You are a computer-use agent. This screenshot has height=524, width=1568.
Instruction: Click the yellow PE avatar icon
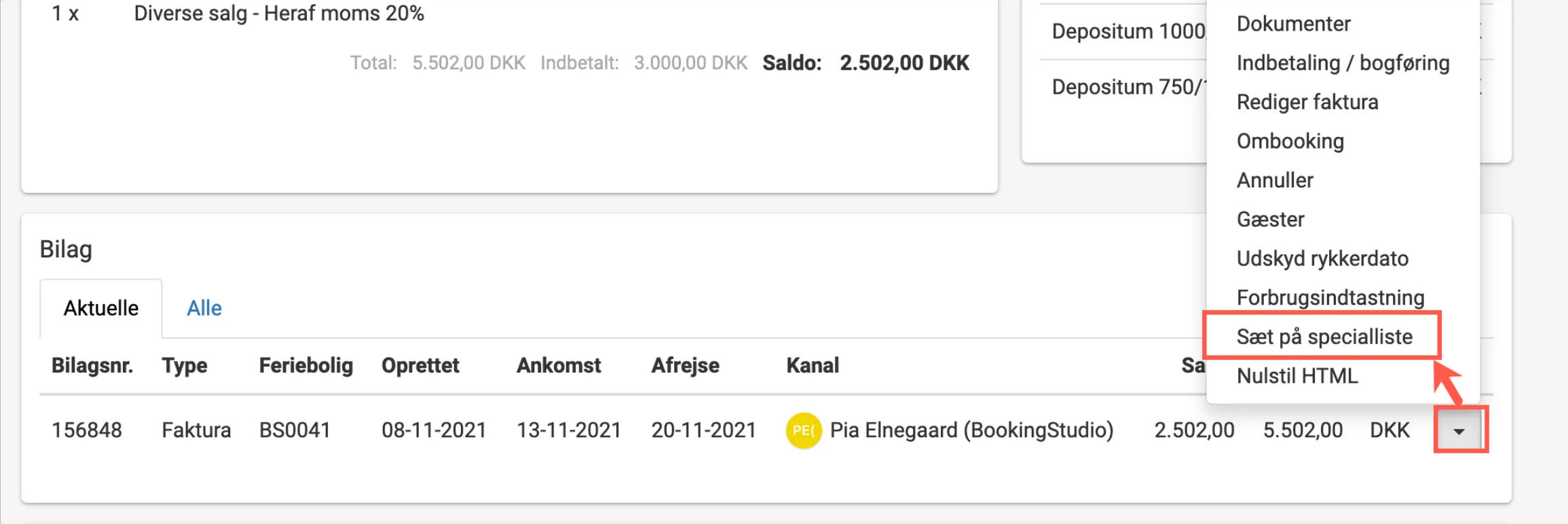tap(803, 430)
